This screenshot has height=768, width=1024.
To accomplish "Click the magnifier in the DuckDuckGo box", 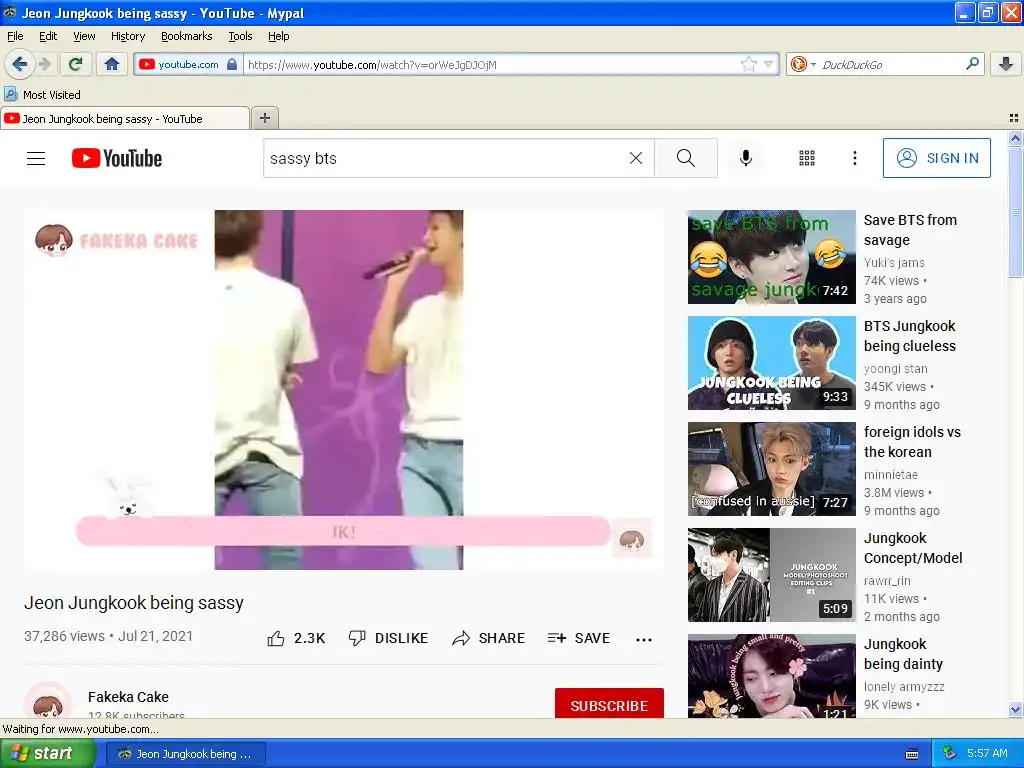I will pyautogui.click(x=972, y=64).
